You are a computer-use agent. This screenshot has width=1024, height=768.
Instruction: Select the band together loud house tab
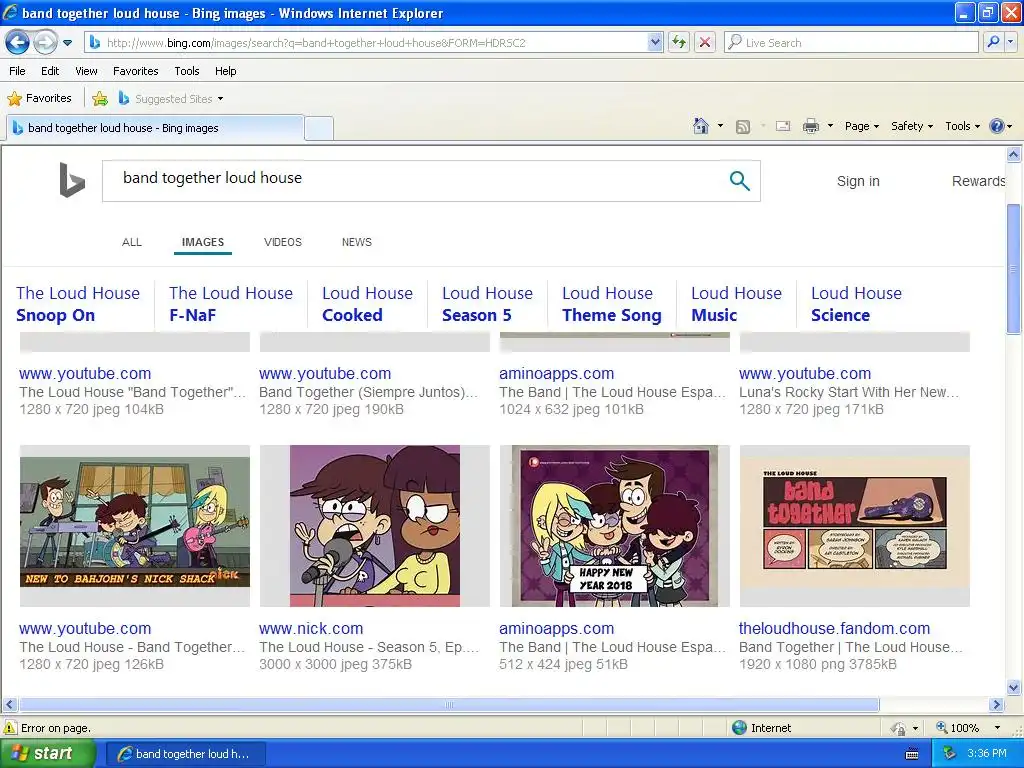tap(155, 128)
